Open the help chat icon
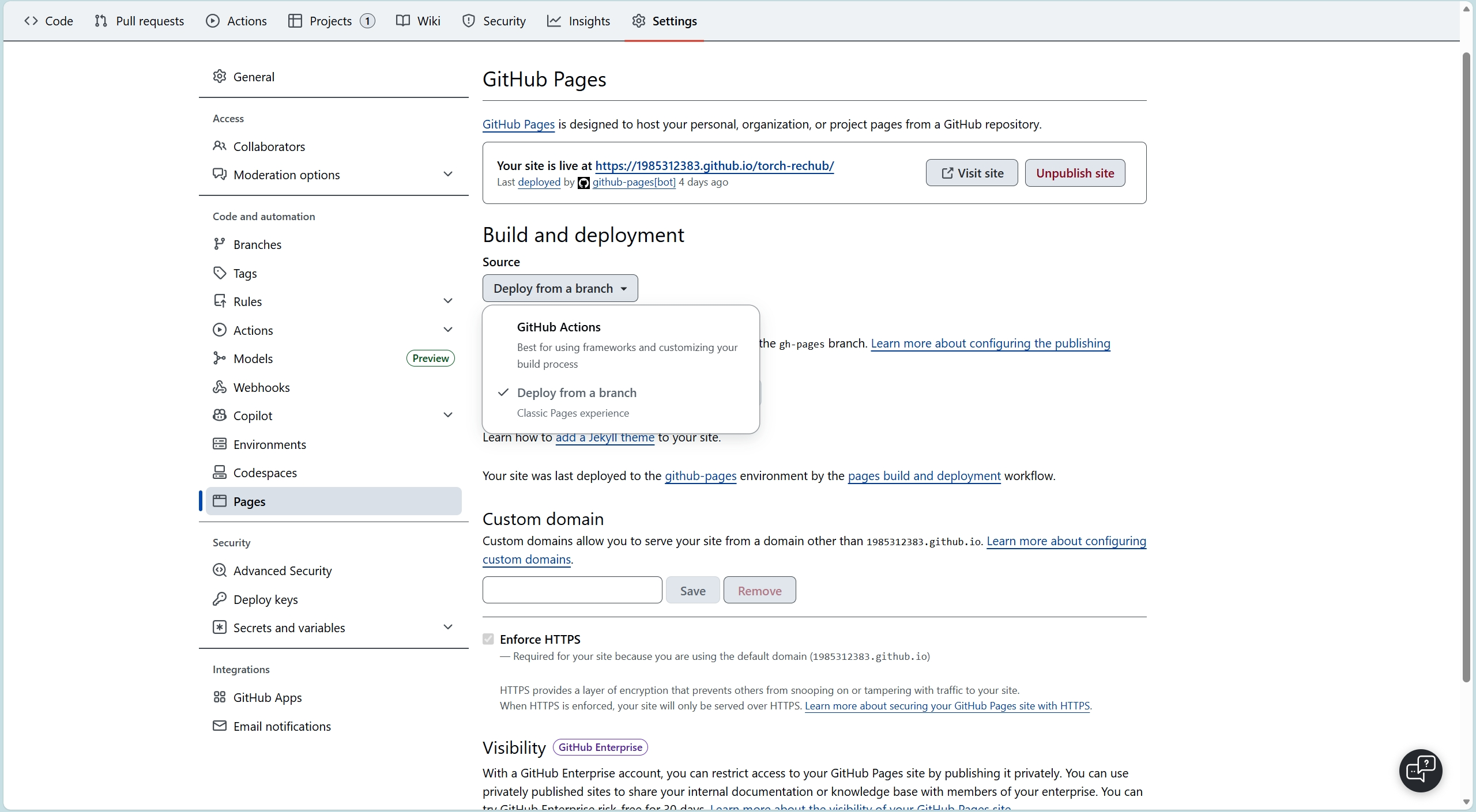Image resolution: width=1476 pixels, height=812 pixels. [x=1420, y=771]
